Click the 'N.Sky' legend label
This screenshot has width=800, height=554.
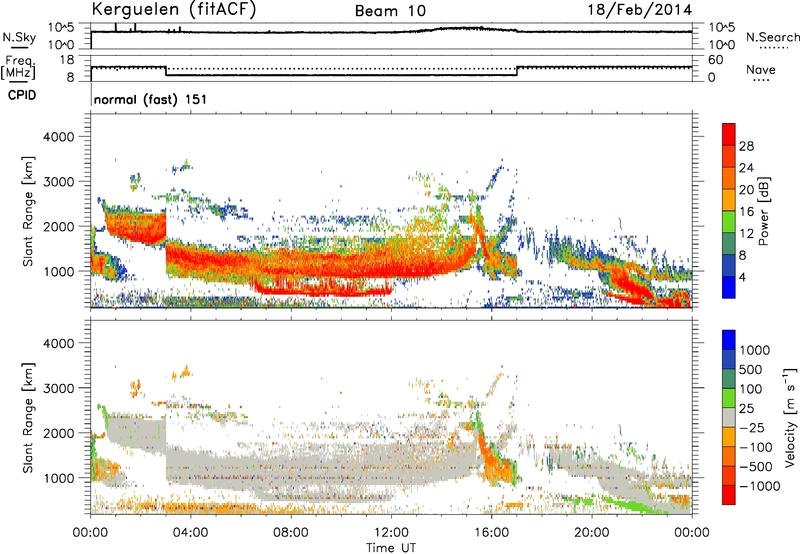tap(19, 37)
